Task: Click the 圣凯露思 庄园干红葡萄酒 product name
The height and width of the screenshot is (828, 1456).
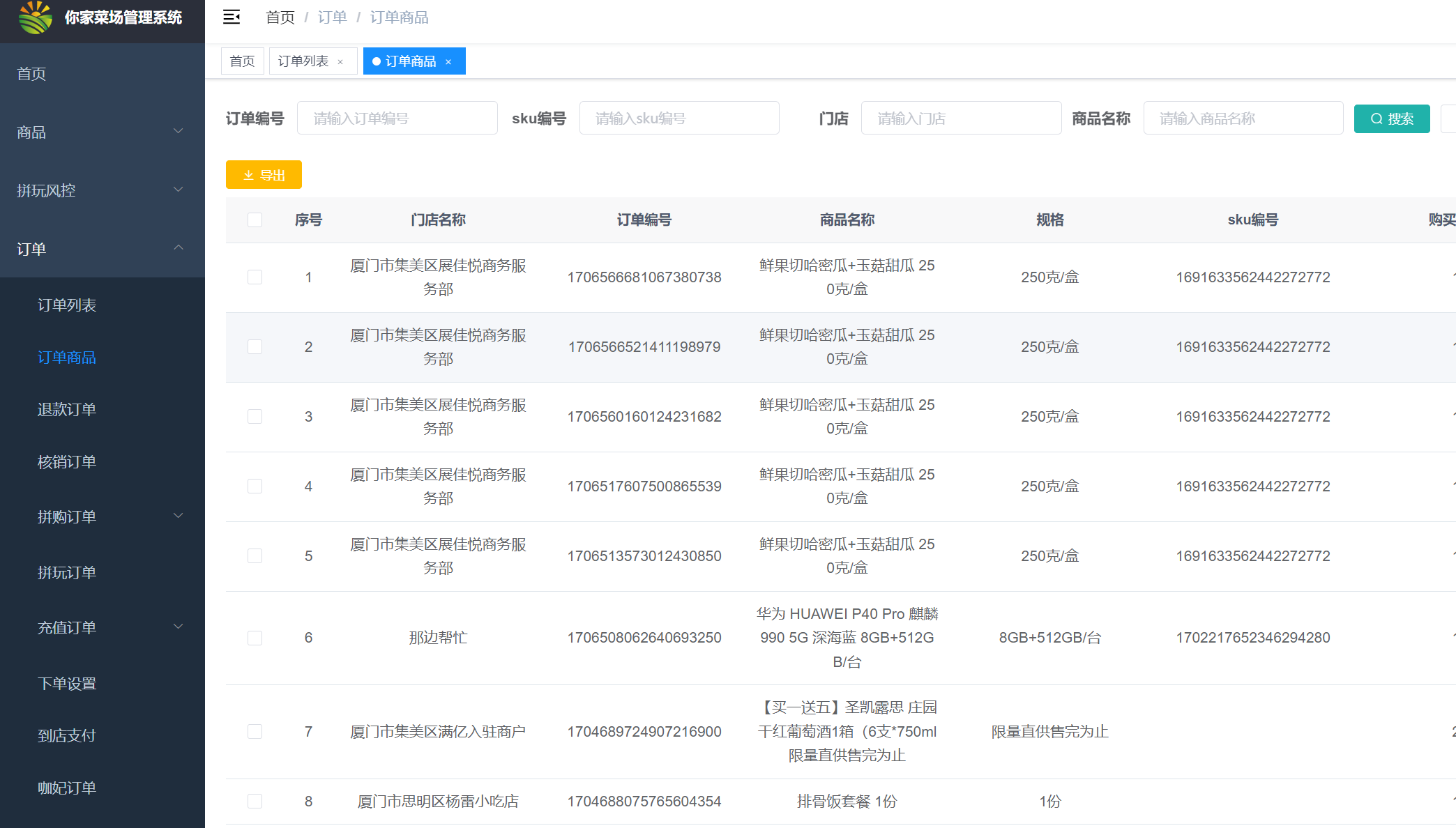Action: pyautogui.click(x=847, y=732)
